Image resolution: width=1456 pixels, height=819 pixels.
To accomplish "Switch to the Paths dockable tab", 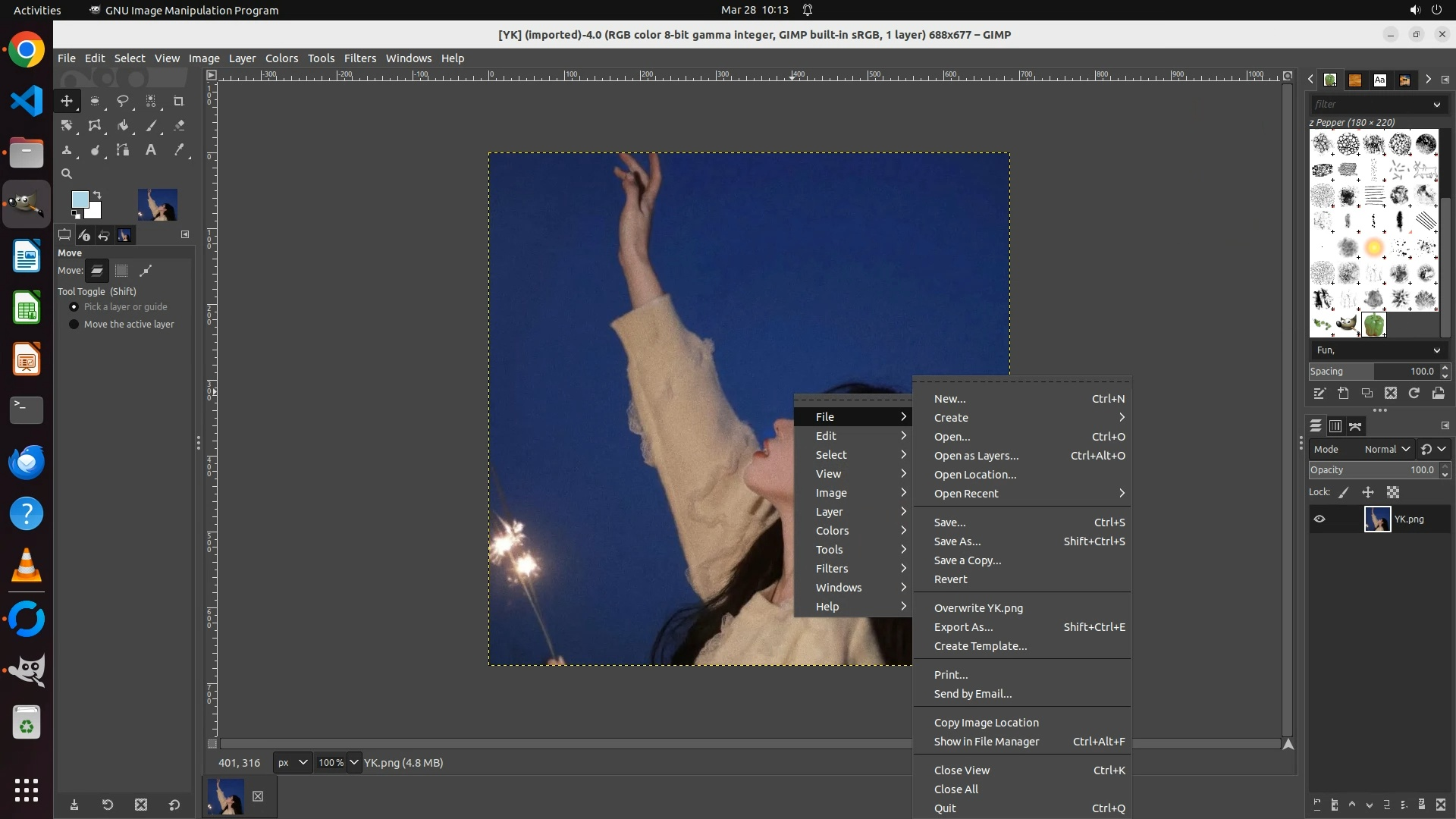I will [1355, 426].
